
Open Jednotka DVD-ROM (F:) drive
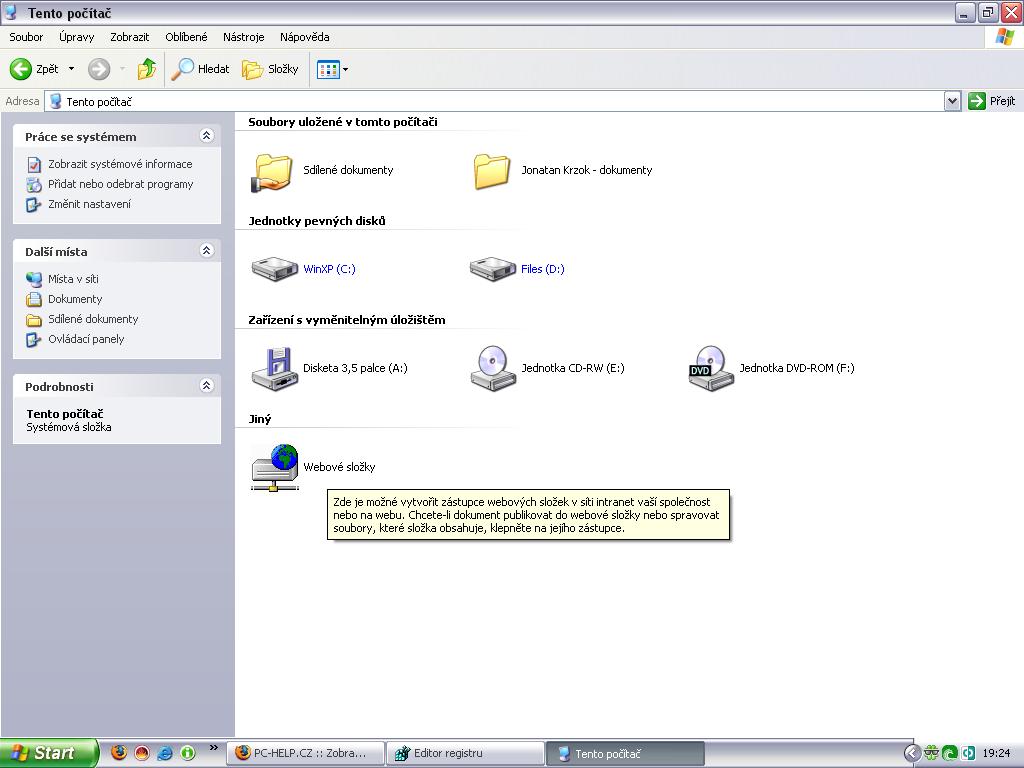tap(711, 368)
